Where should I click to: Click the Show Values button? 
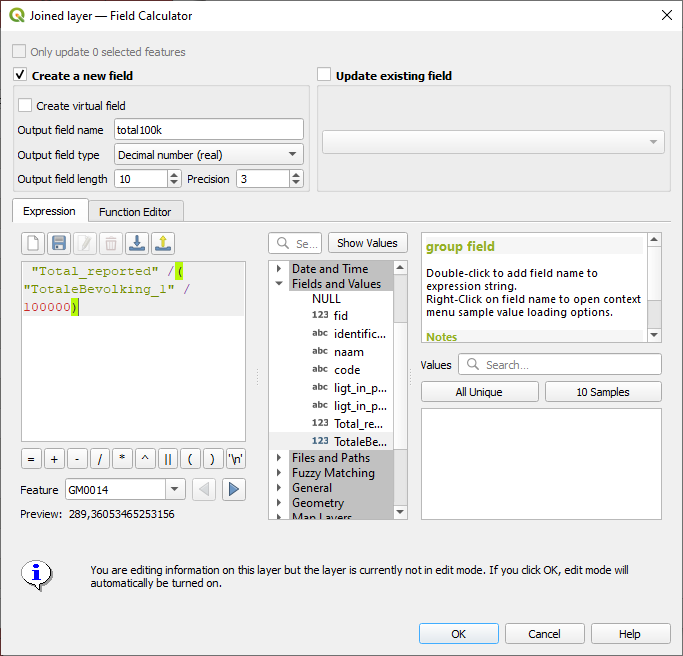(367, 243)
